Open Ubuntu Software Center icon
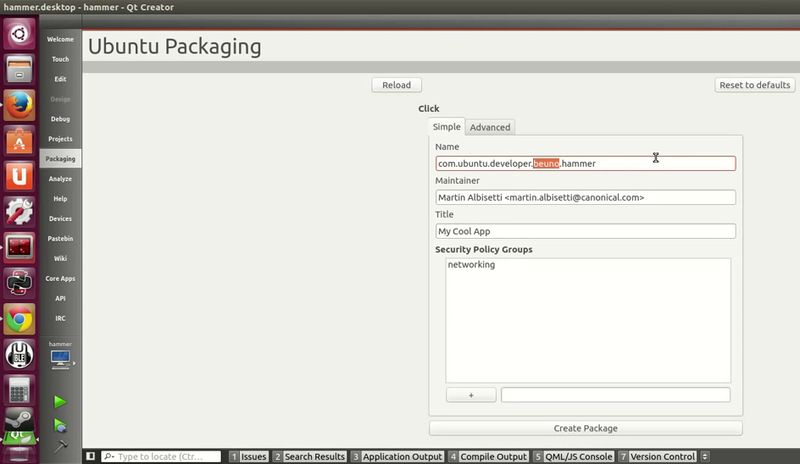The image size is (800, 464). point(19,141)
